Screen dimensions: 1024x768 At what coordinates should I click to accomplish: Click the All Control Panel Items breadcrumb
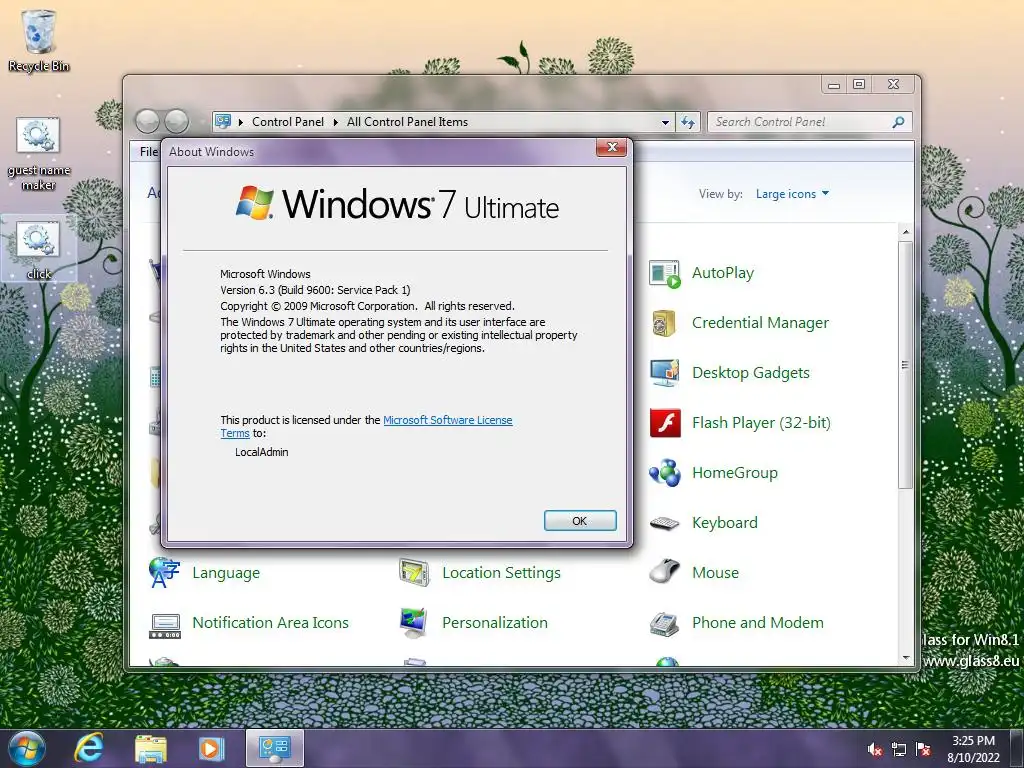(x=408, y=122)
